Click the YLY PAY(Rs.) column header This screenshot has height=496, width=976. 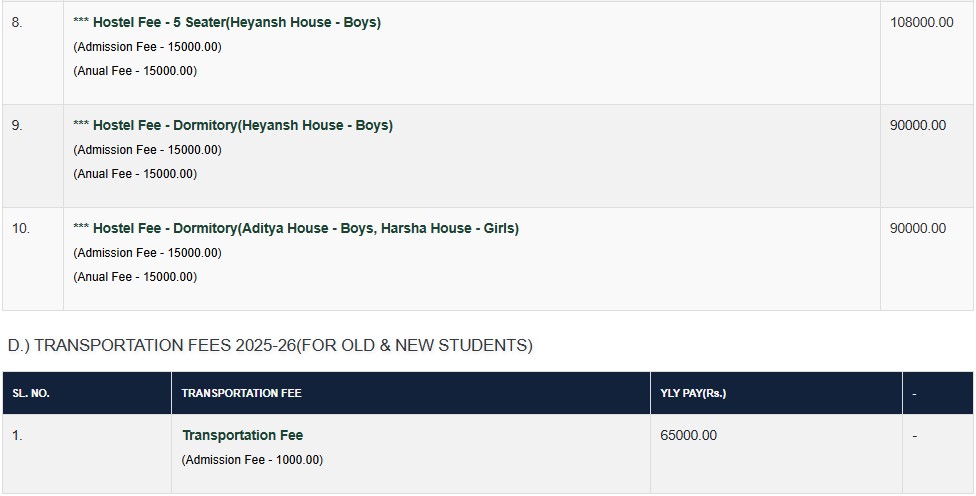click(x=693, y=393)
